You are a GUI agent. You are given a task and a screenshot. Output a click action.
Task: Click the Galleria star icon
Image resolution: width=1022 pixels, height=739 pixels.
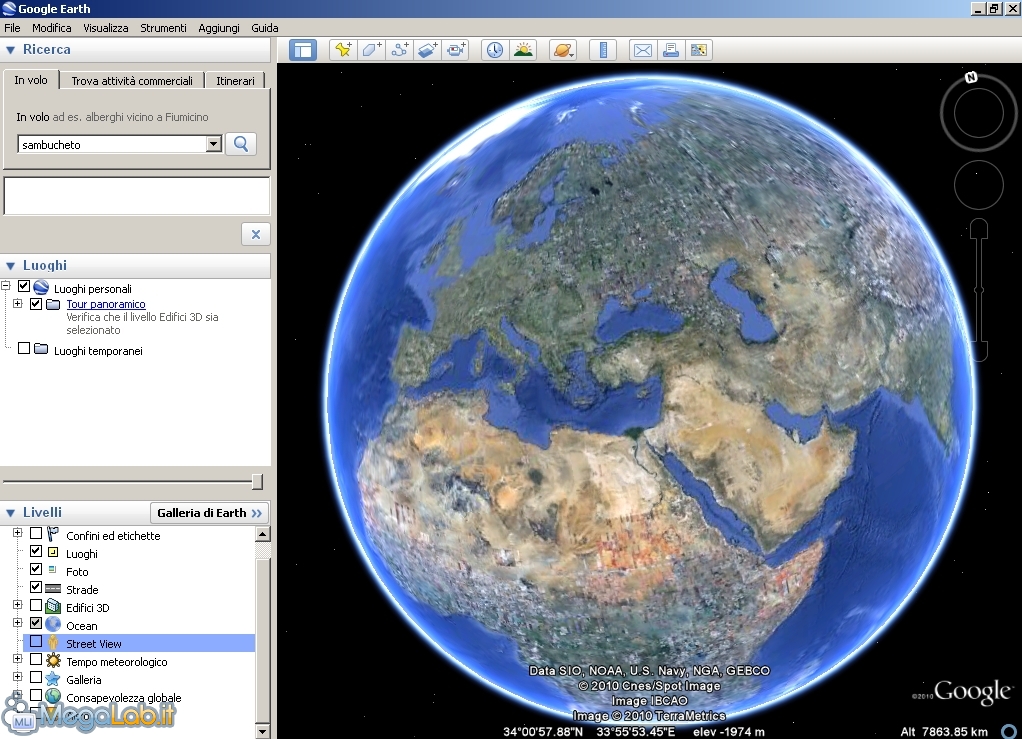(53, 679)
